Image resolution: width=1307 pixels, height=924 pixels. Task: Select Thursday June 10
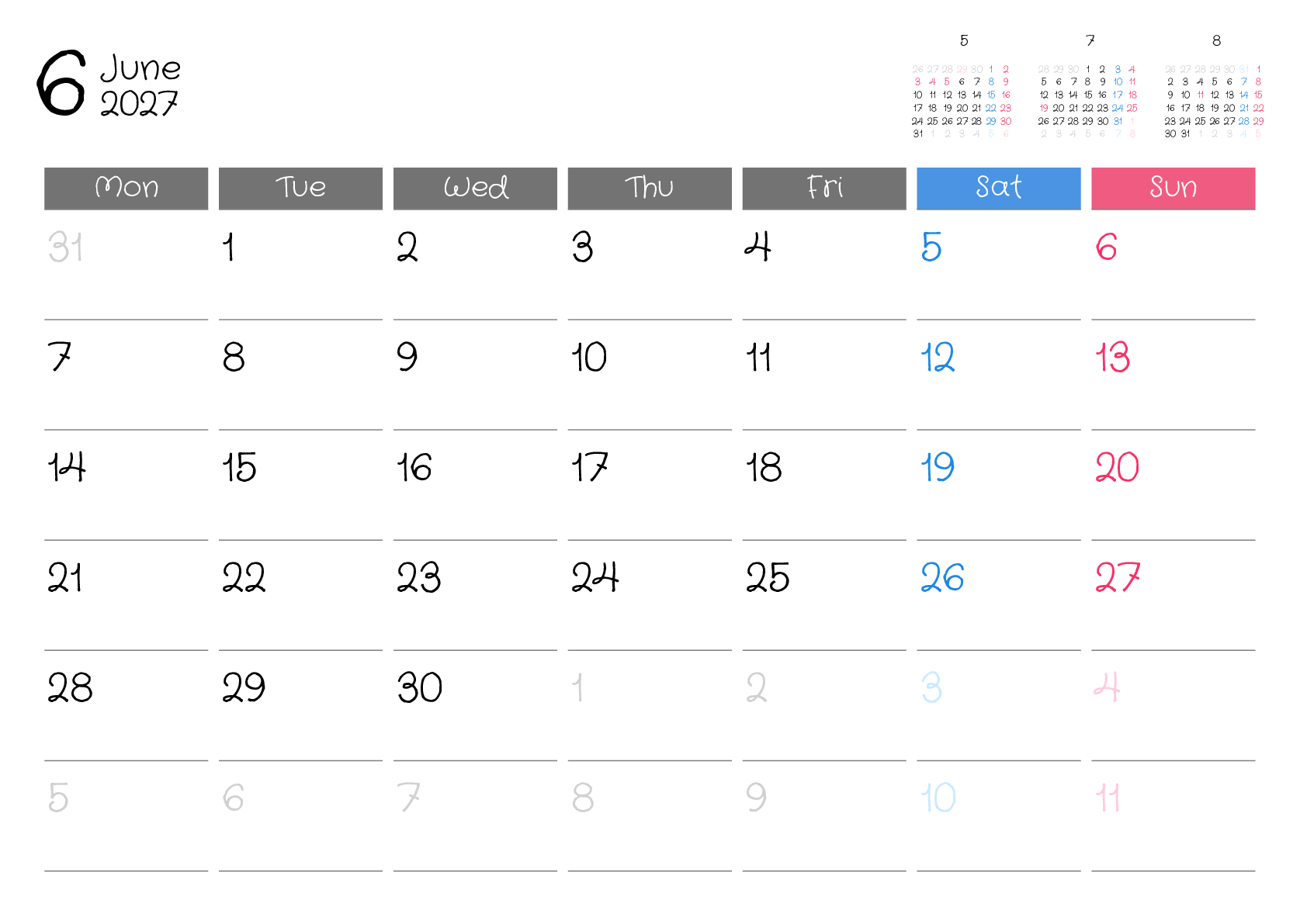pos(589,358)
